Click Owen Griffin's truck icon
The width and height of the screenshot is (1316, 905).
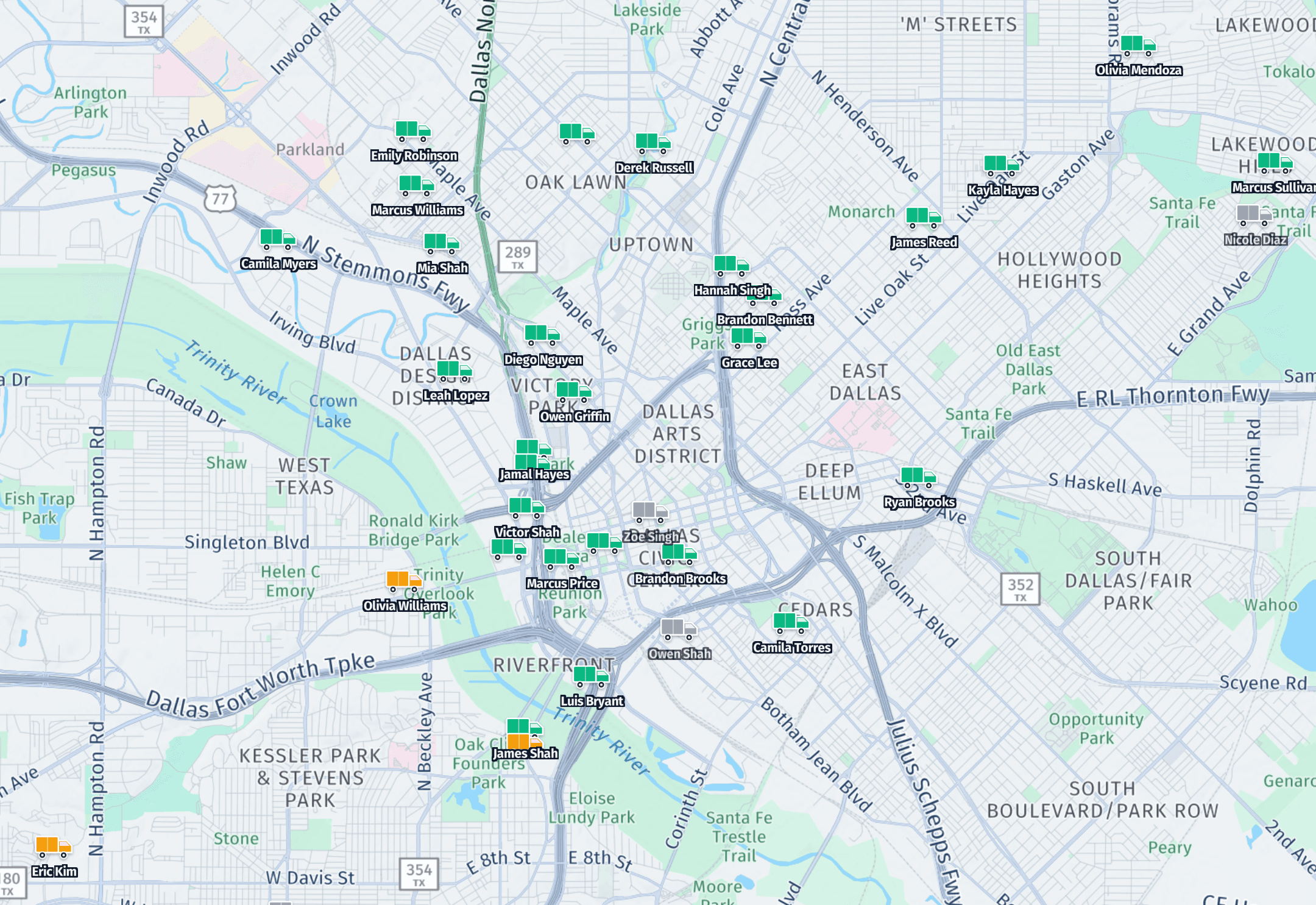574,392
